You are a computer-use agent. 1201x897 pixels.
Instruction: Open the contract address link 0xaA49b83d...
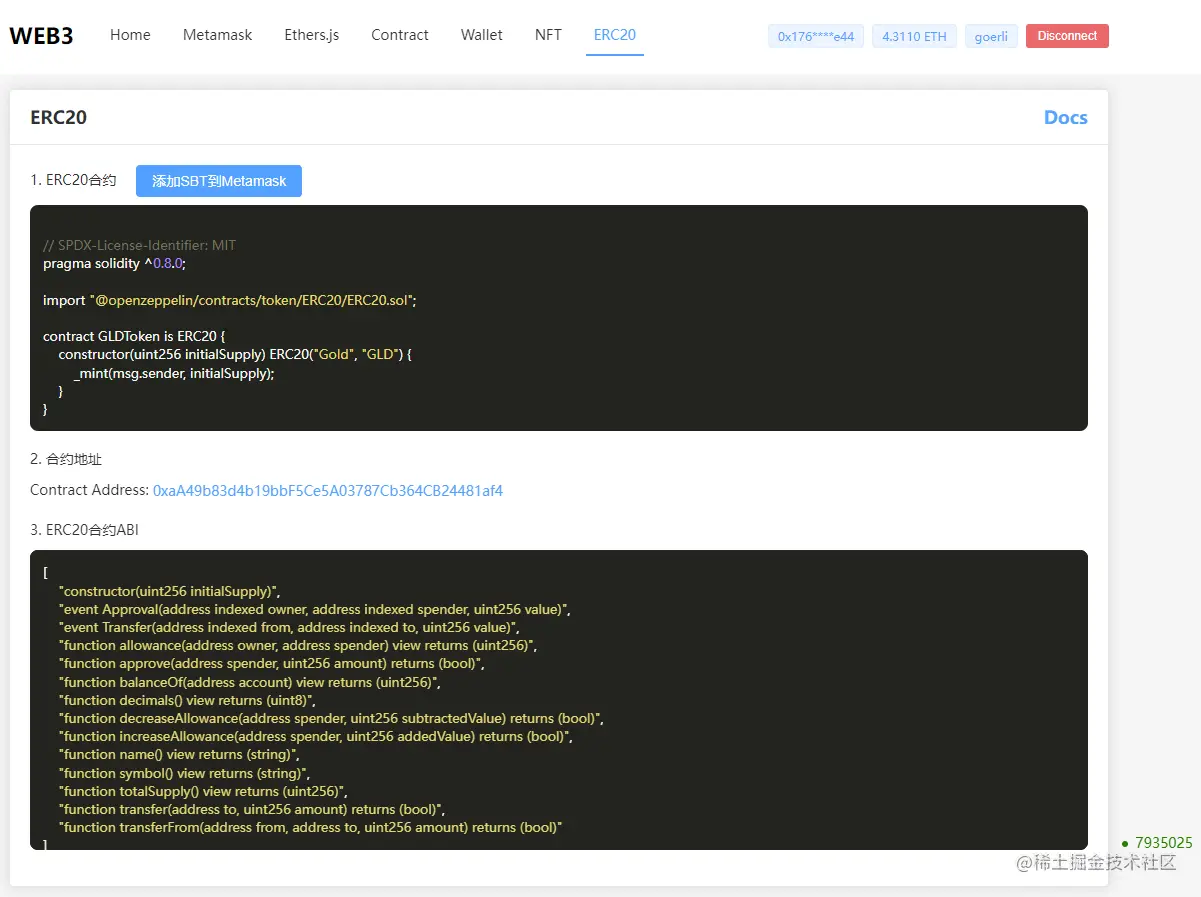pos(328,491)
